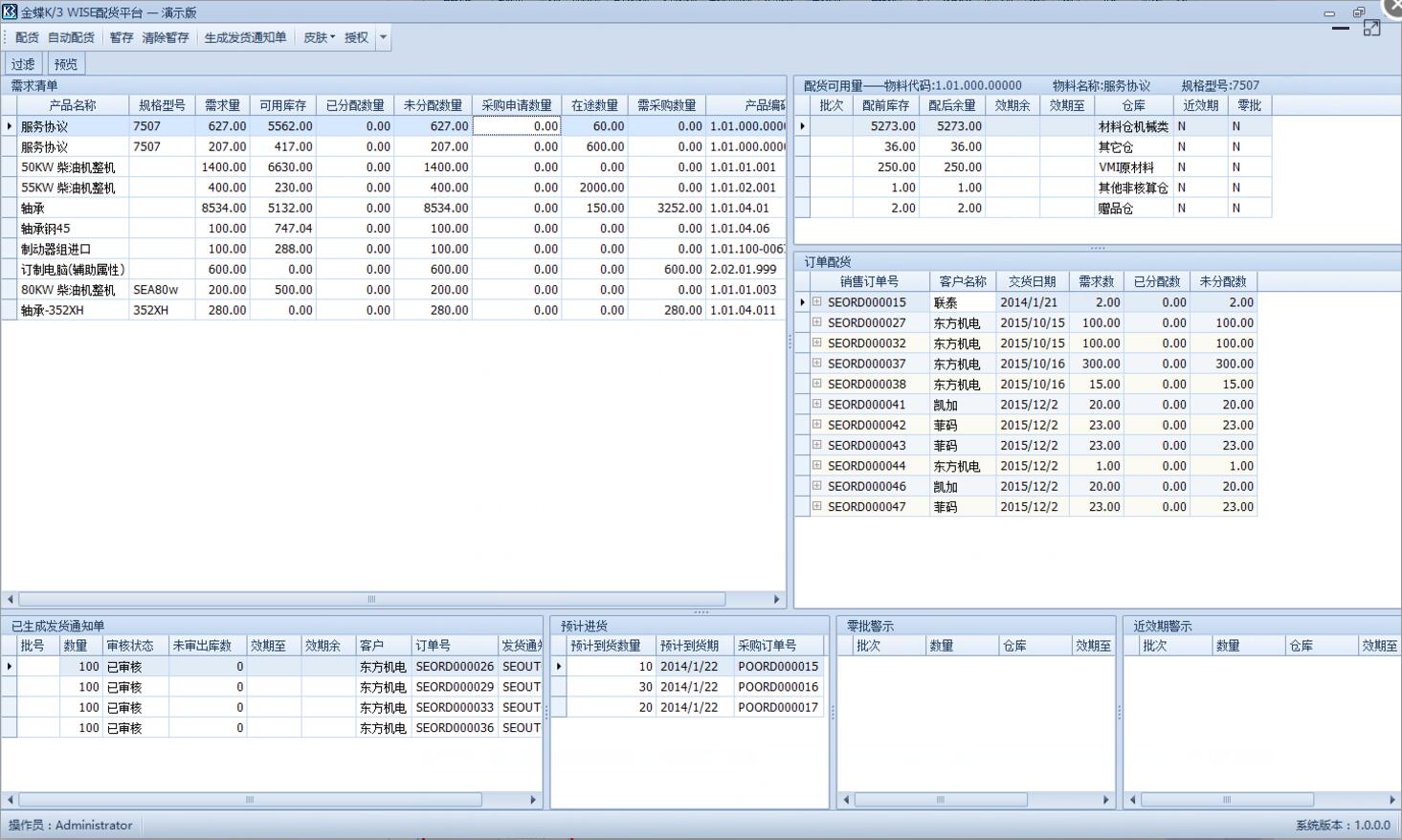
Task: Expand sales order SEORD000044
Action: [x=817, y=465]
